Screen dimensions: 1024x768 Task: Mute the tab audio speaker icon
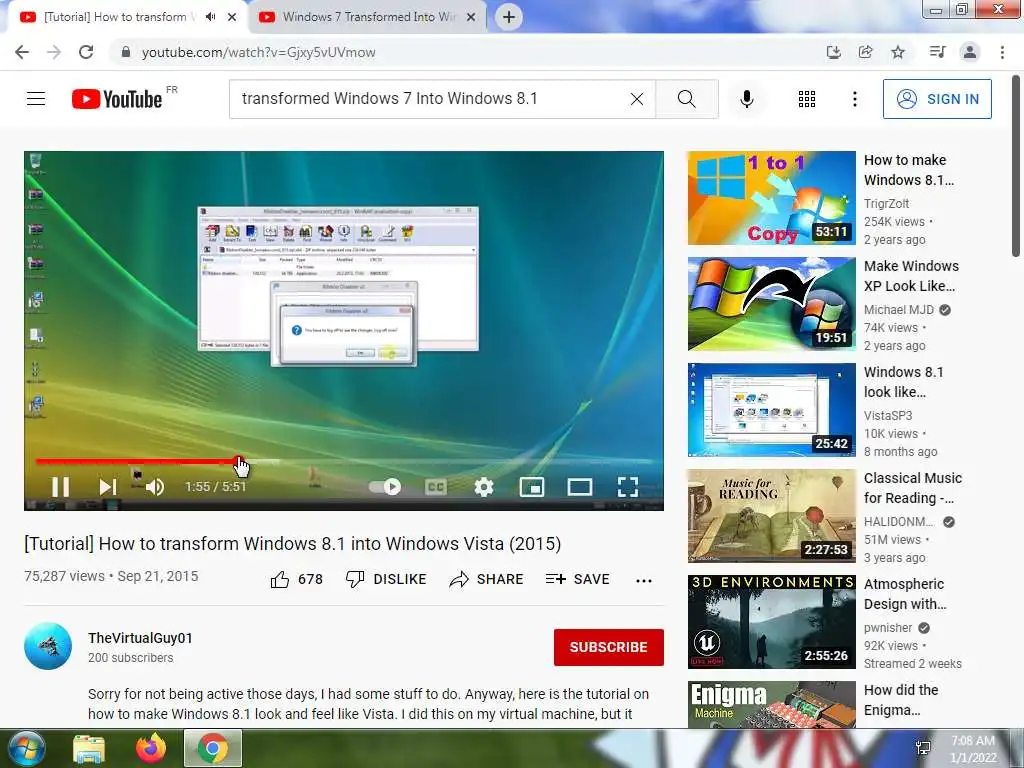pyautogui.click(x=210, y=17)
